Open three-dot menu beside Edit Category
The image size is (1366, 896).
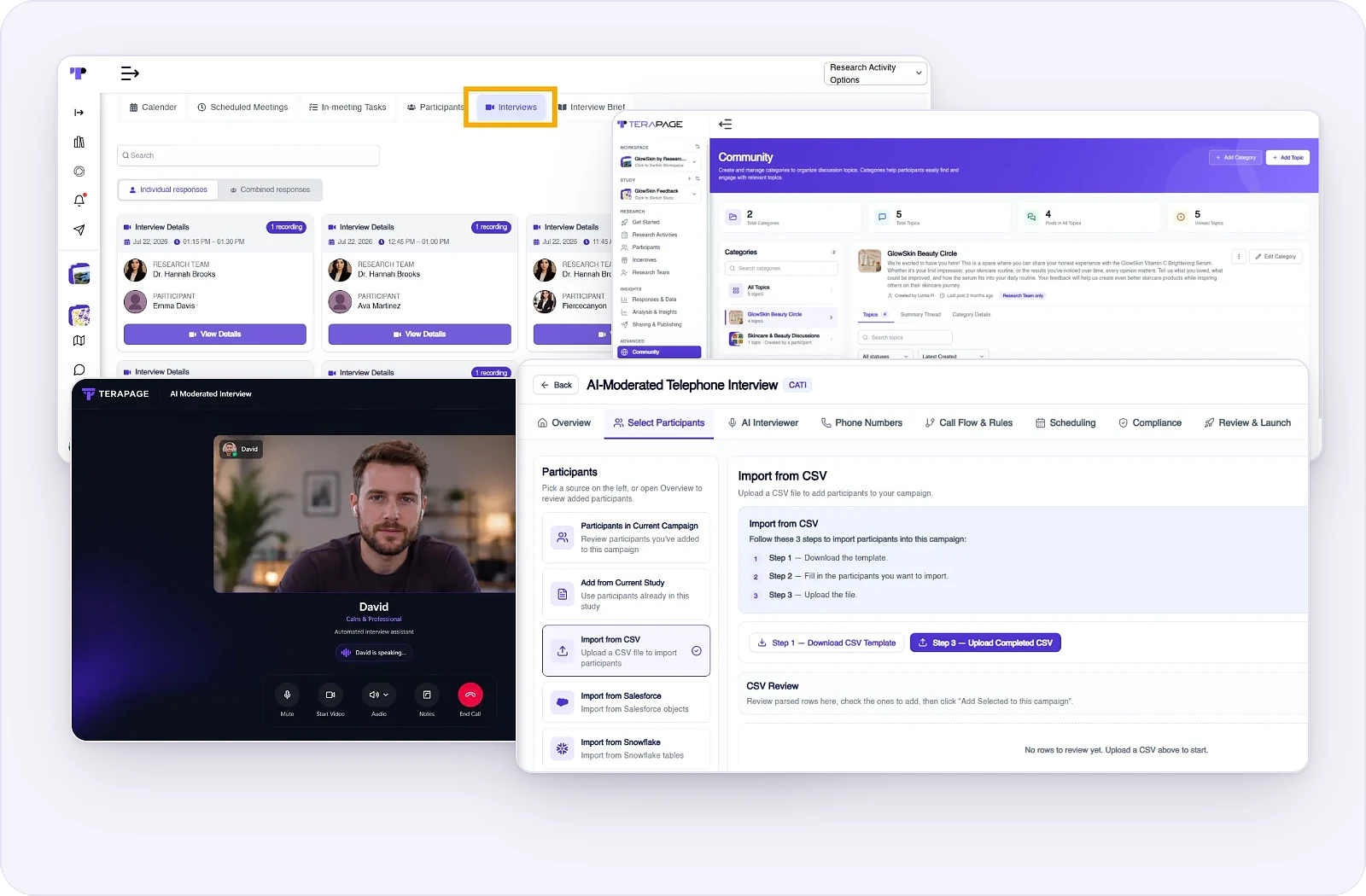coord(1239,256)
